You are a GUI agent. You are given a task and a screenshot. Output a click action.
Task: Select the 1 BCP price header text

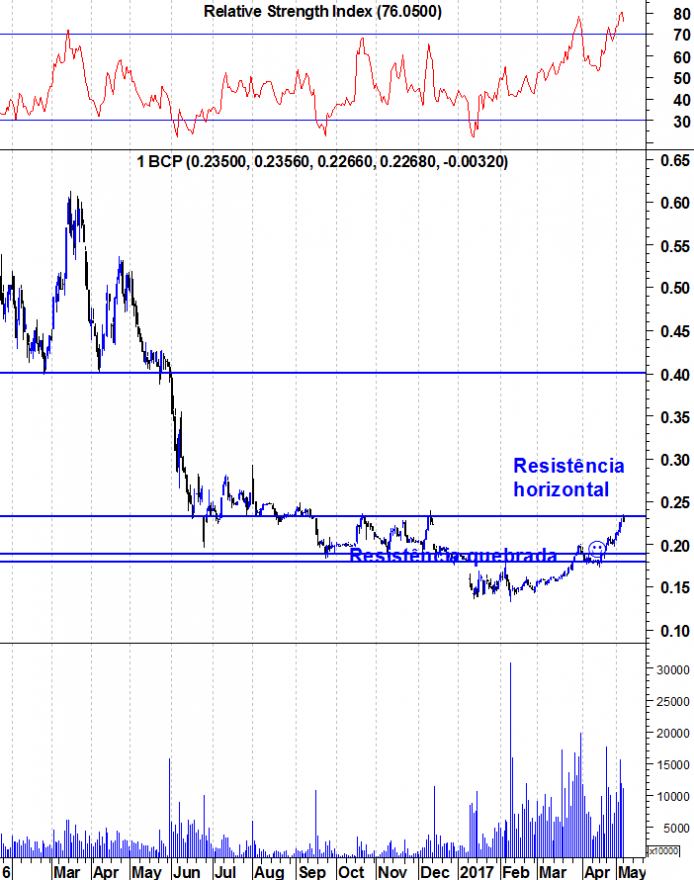(323, 162)
